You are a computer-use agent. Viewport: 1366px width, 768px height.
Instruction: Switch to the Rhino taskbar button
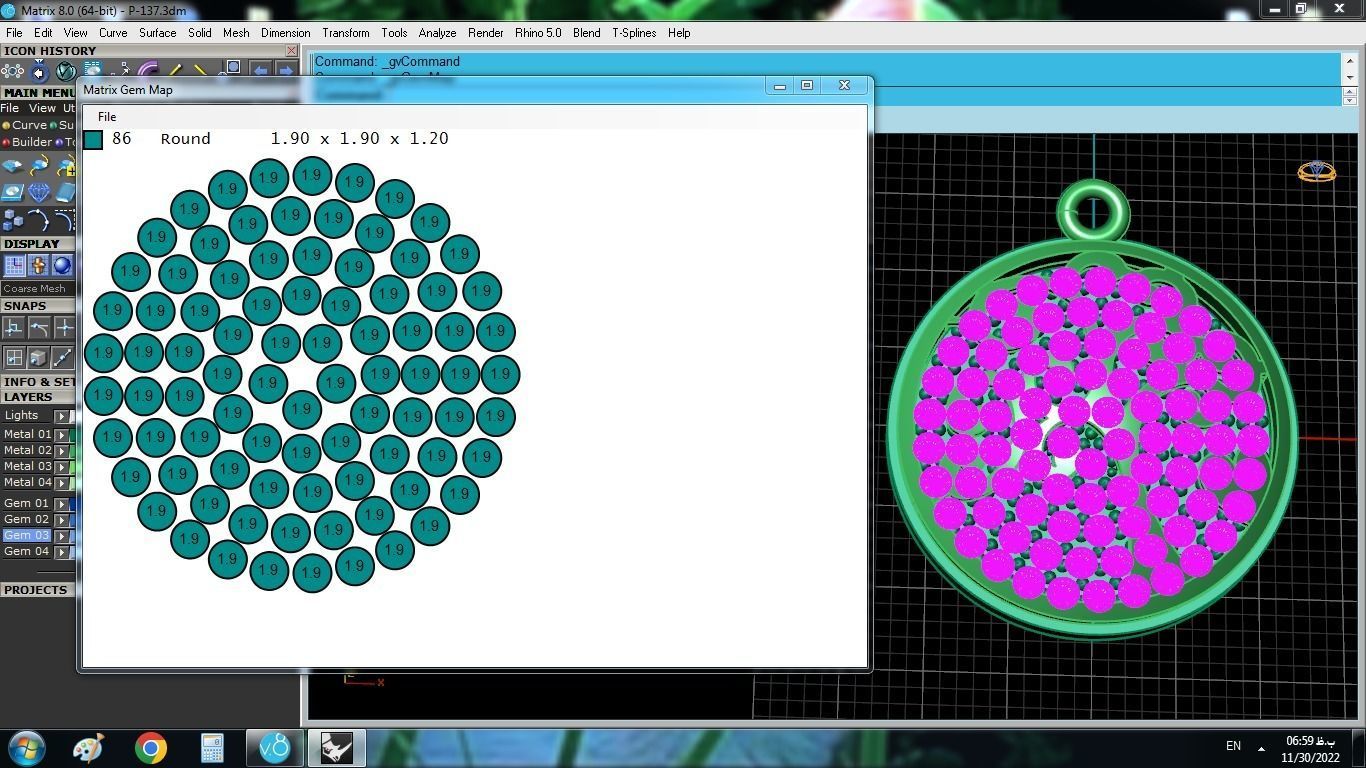pos(336,748)
